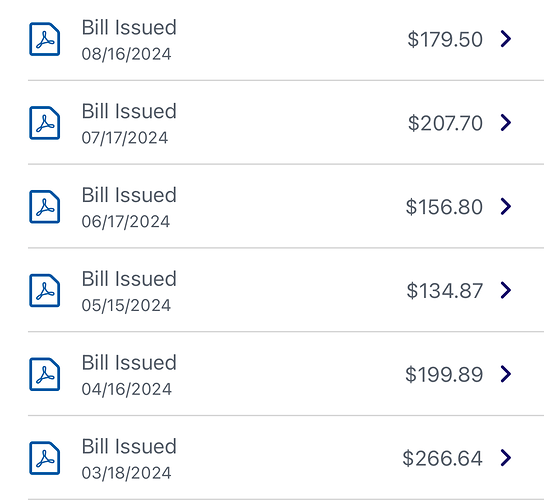The image size is (544, 500).
Task: Select Bill Issued 08/16/2024 entry
Action: pyautogui.click(x=286, y=40)
